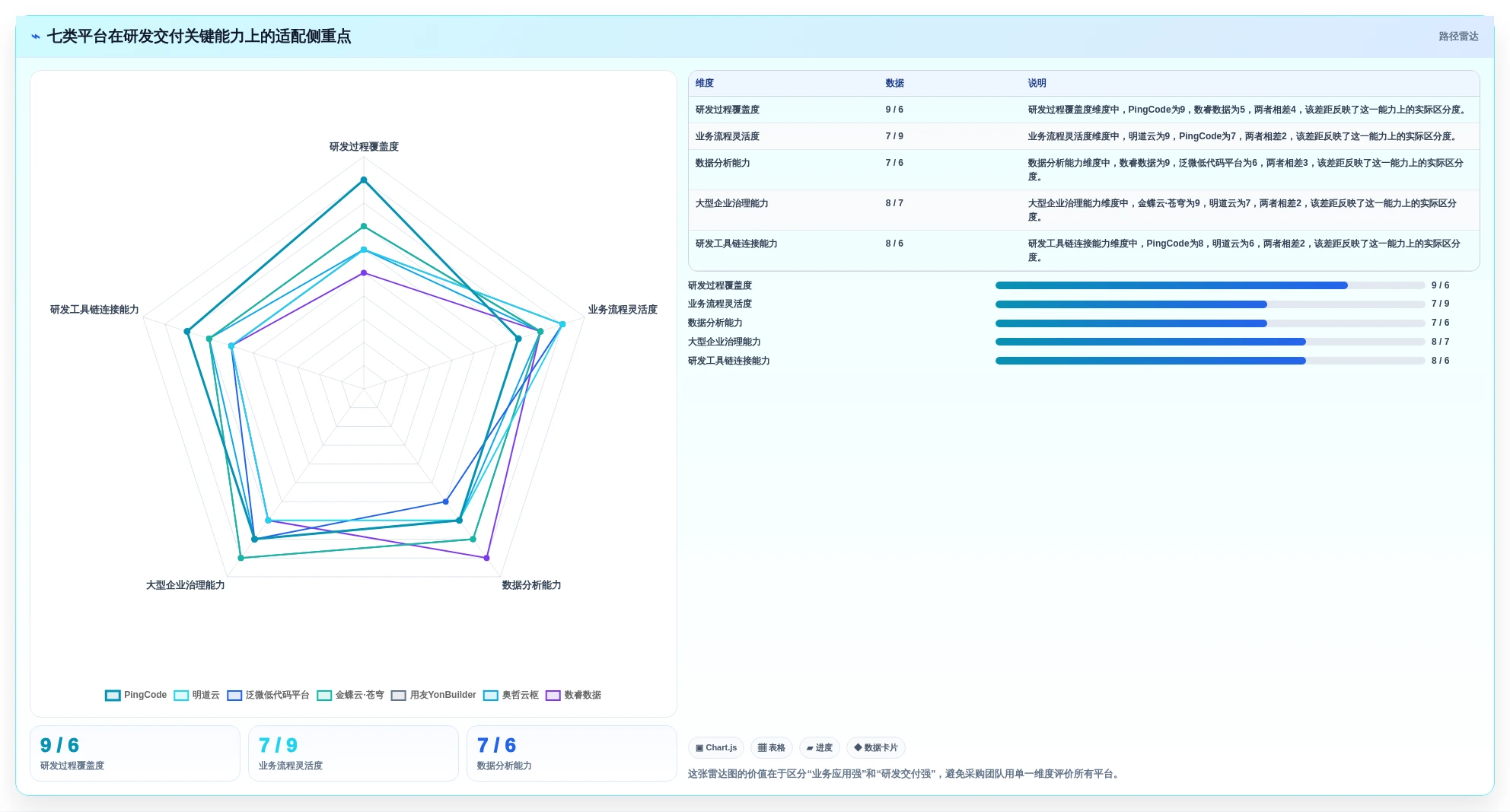
Task: Click the 7 / 9 value in table
Action: tap(894, 136)
